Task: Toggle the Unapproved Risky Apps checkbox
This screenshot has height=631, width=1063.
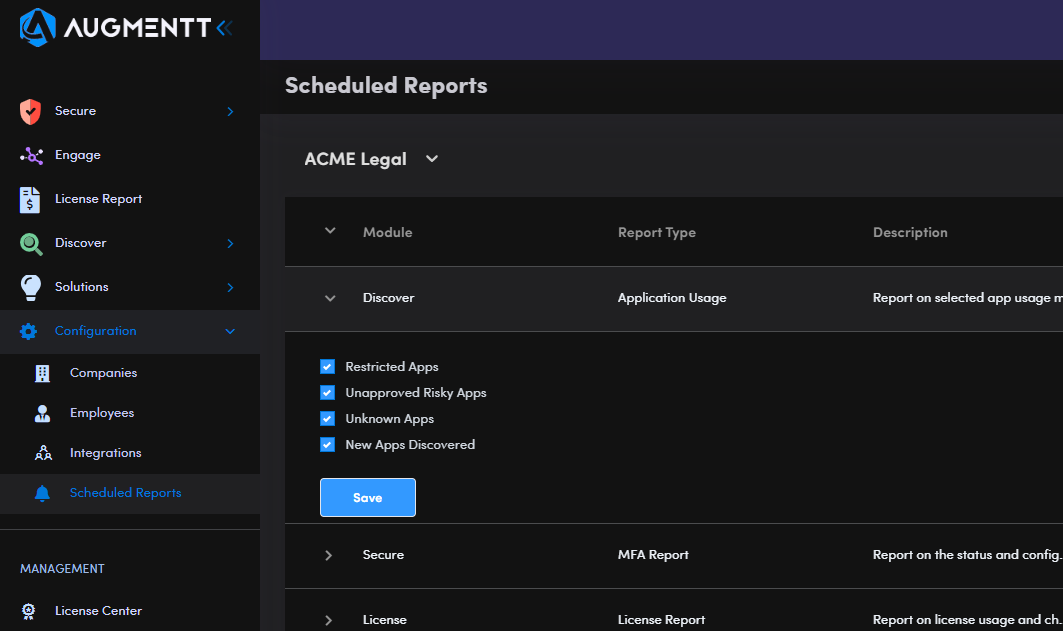Action: 327,393
